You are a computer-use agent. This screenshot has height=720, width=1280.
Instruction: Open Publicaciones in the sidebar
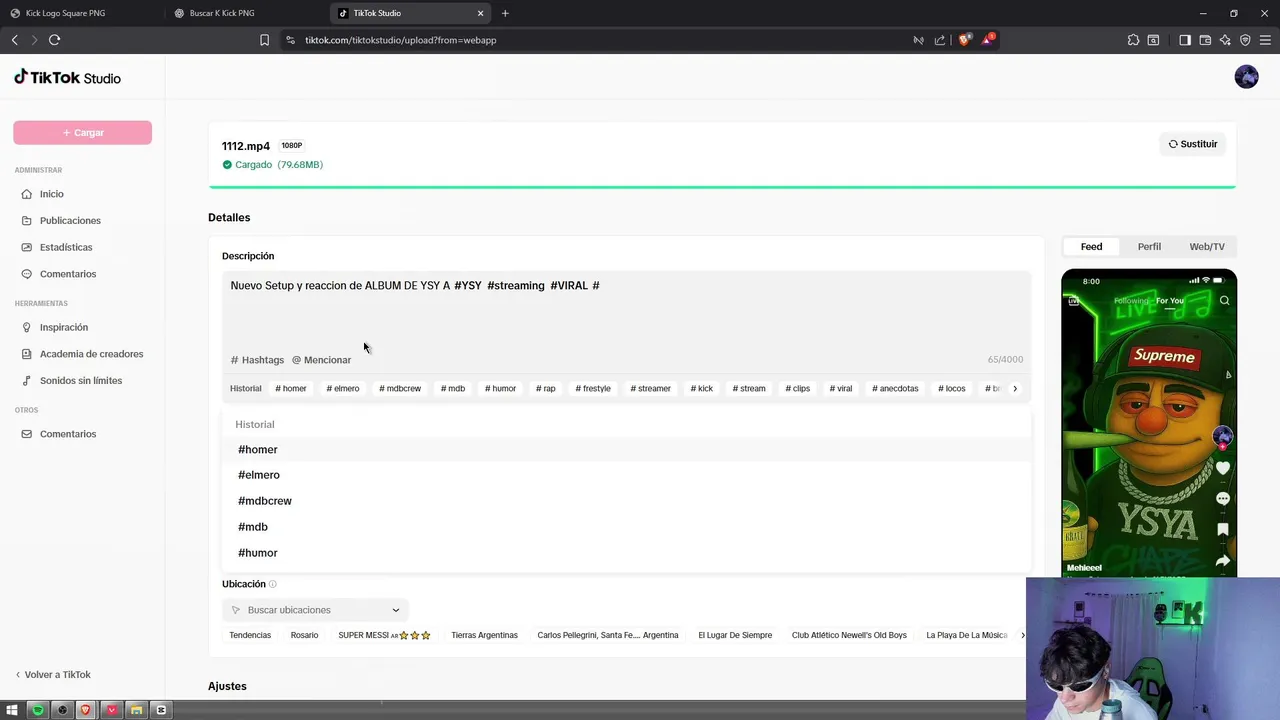pyautogui.click(x=70, y=220)
